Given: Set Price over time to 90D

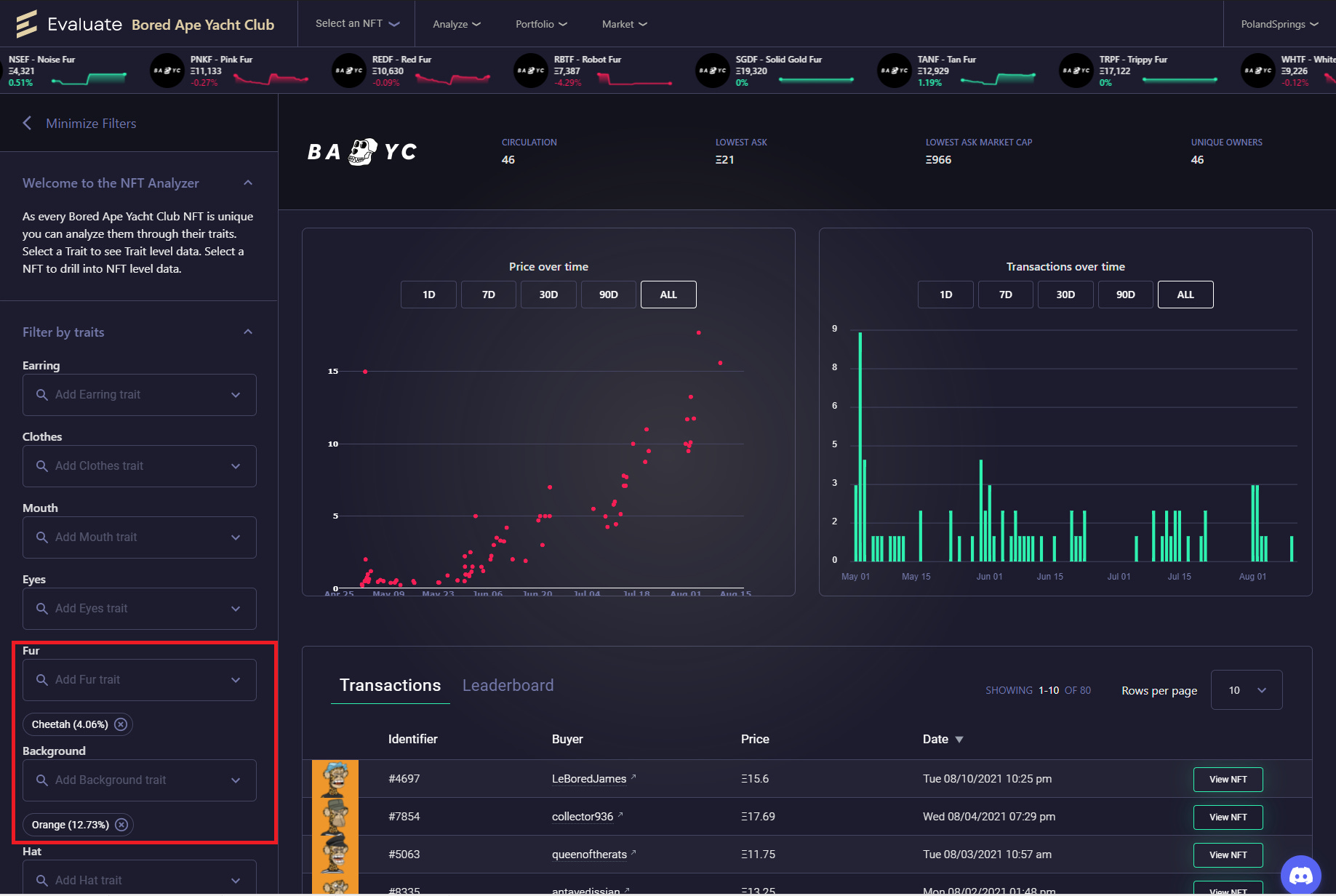Looking at the screenshot, I should [609, 295].
